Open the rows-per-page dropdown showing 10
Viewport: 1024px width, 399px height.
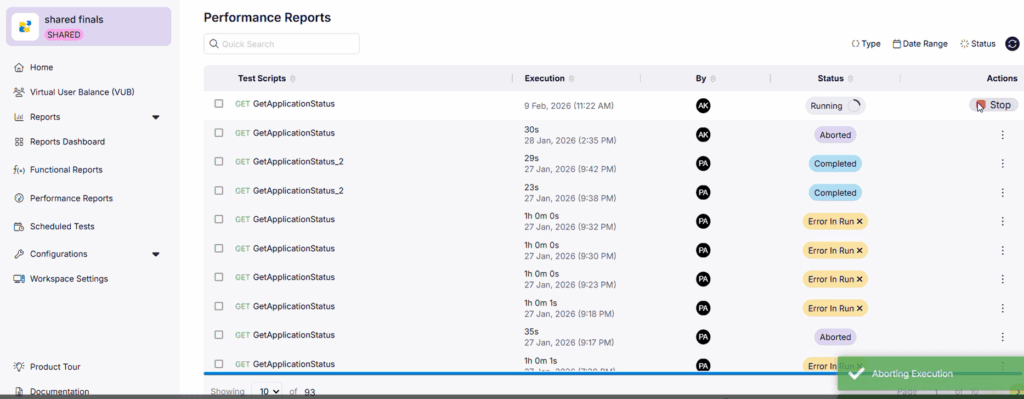pyautogui.click(x=267, y=392)
